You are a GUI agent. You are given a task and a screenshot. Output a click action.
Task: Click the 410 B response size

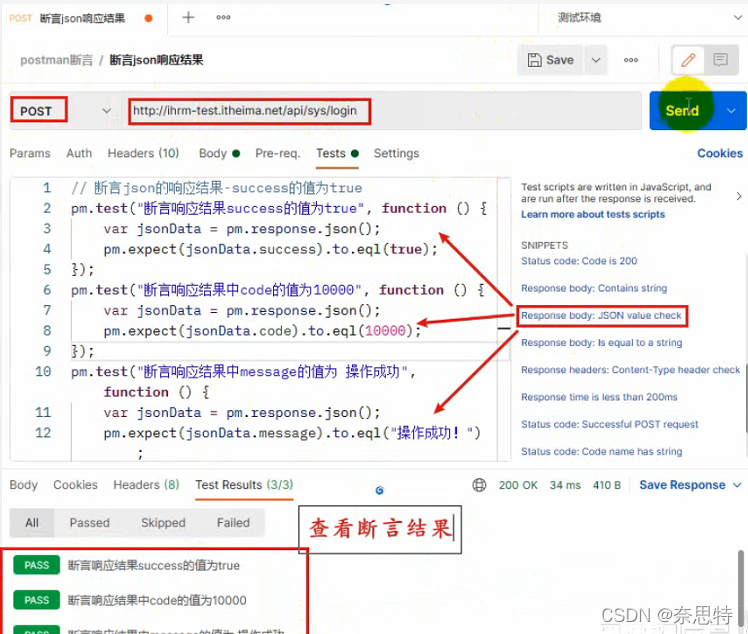tap(607, 485)
